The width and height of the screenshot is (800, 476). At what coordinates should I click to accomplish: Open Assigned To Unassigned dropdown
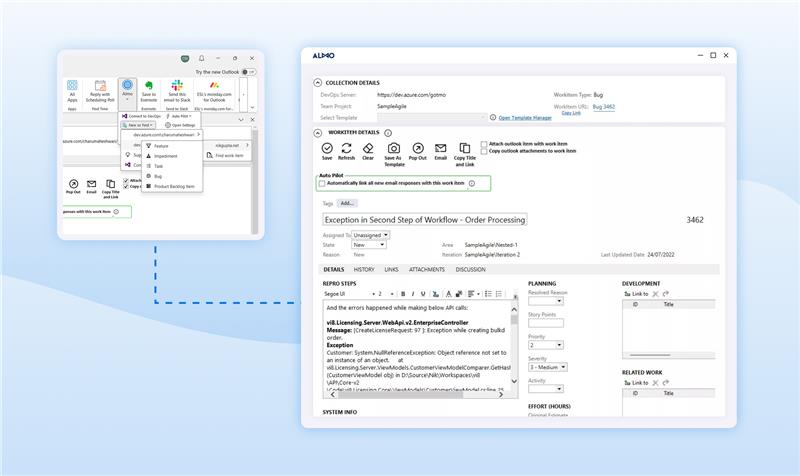coord(371,235)
